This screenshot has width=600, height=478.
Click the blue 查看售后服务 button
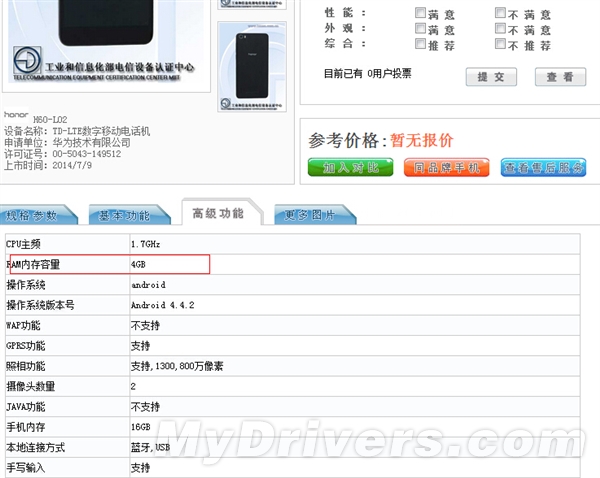[x=543, y=167]
